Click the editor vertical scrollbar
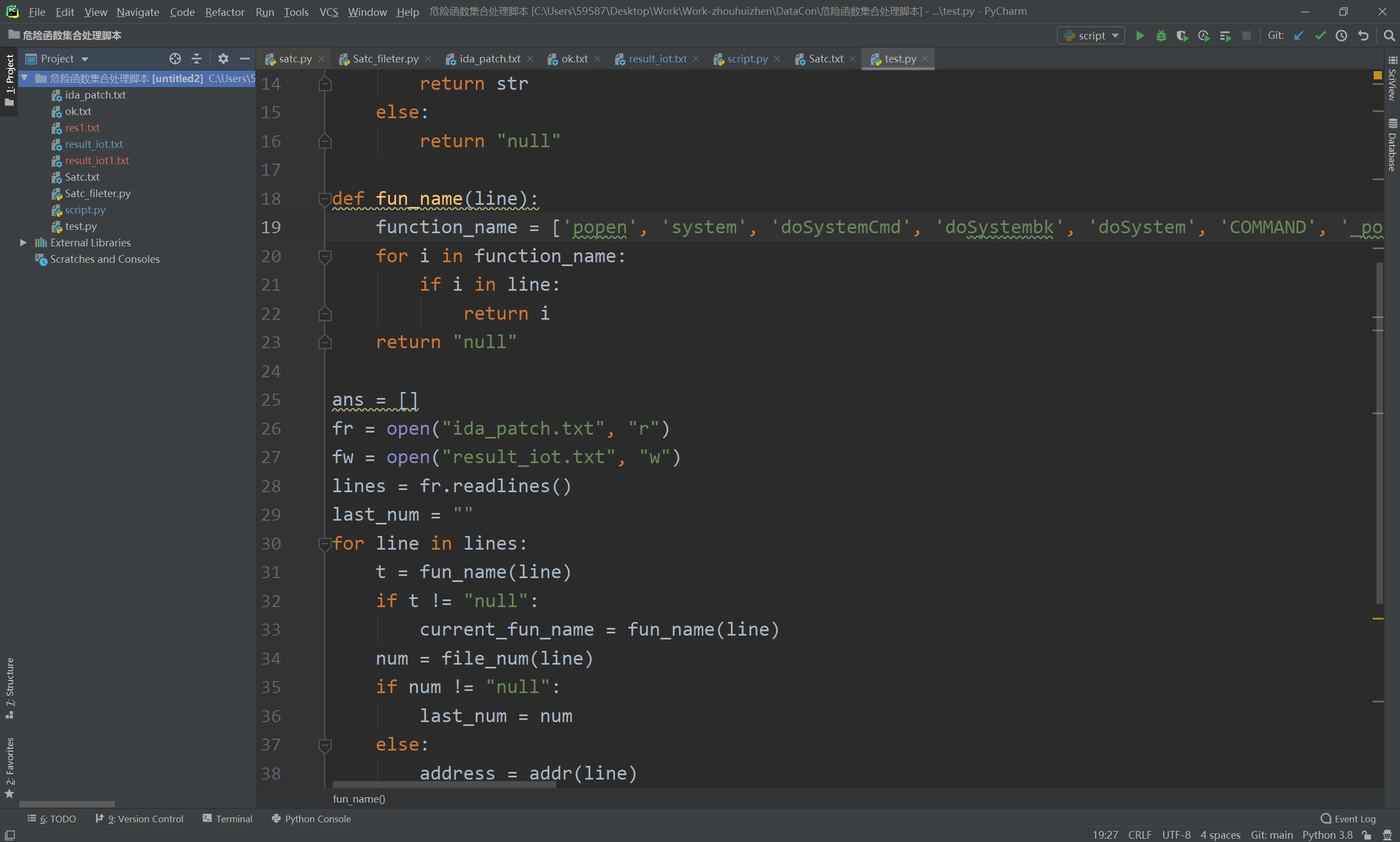Image resolution: width=1400 pixels, height=842 pixels. tap(1379, 433)
